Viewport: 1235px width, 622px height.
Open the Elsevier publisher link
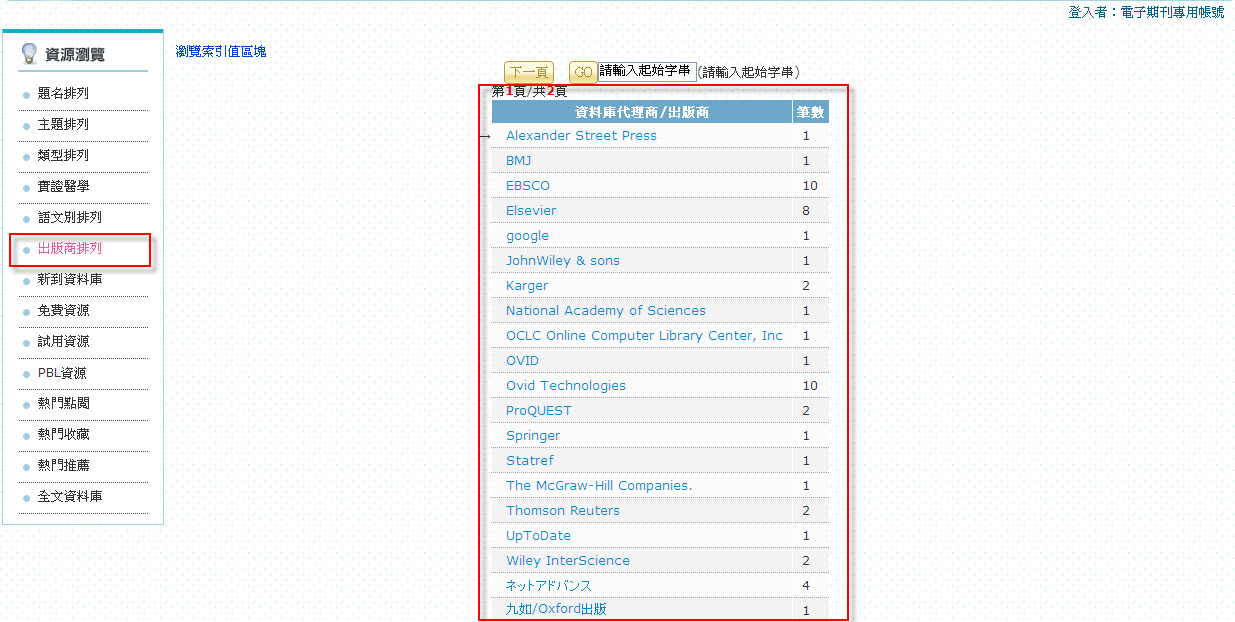[x=531, y=210]
